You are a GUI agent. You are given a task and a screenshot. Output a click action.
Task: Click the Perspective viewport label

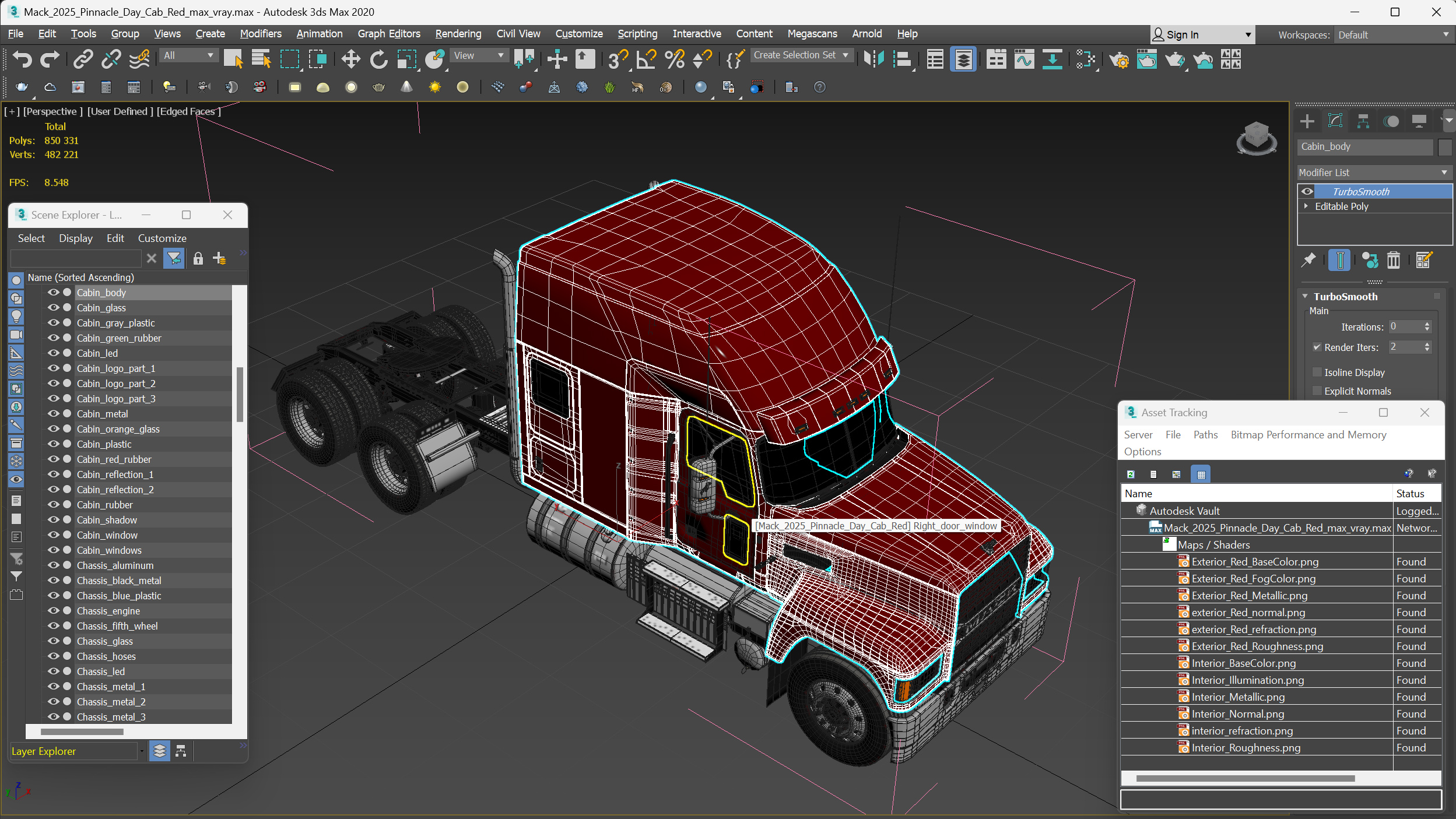(52, 111)
